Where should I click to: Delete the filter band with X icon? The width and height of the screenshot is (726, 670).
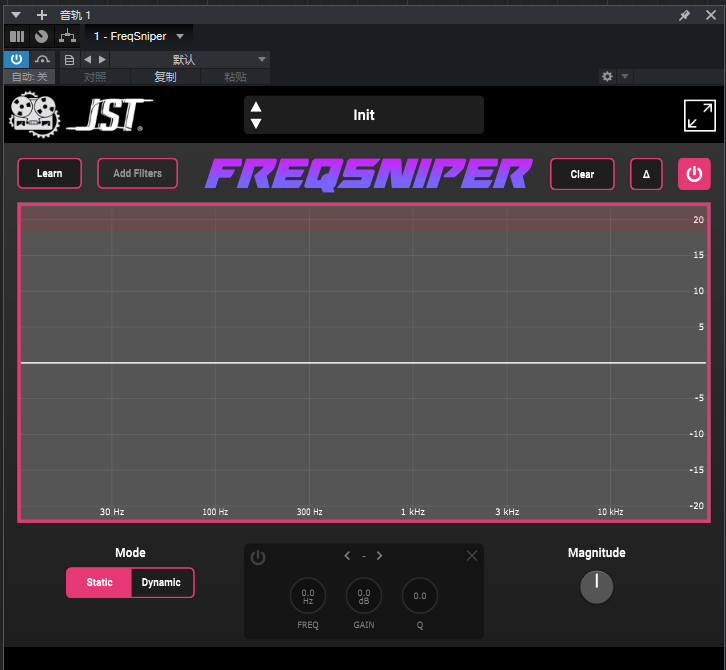(472, 556)
